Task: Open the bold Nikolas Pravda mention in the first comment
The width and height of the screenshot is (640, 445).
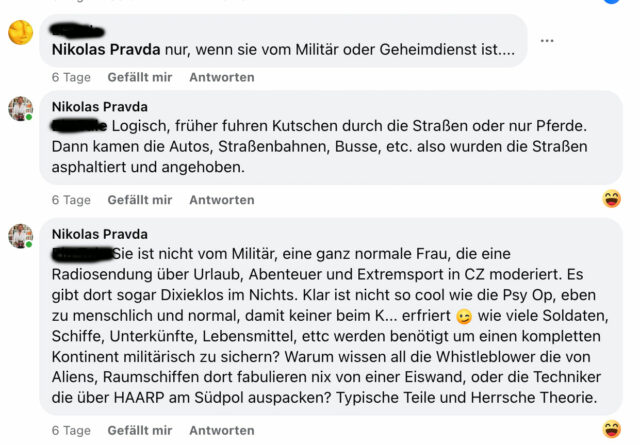Action: tap(106, 49)
